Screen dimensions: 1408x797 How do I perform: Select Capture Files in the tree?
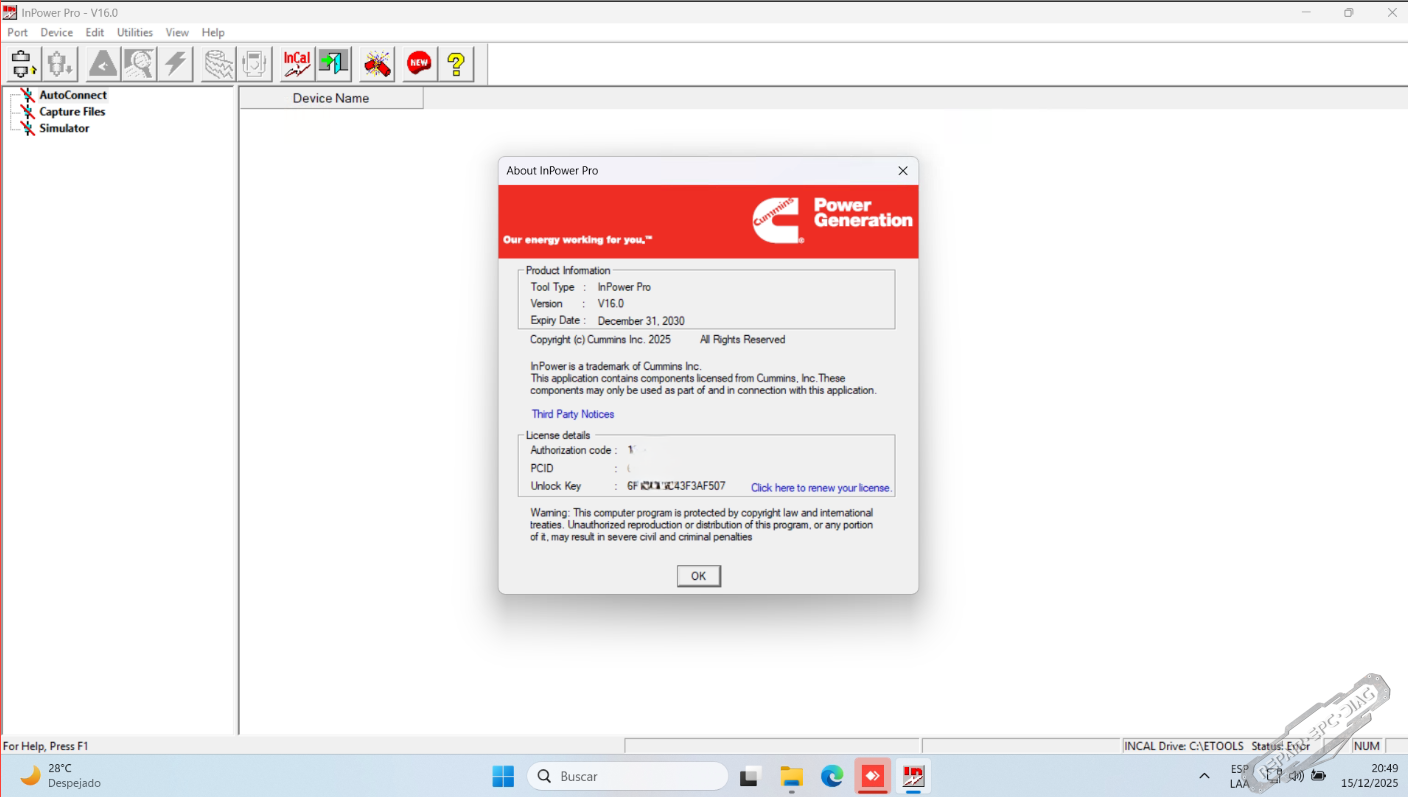point(72,112)
